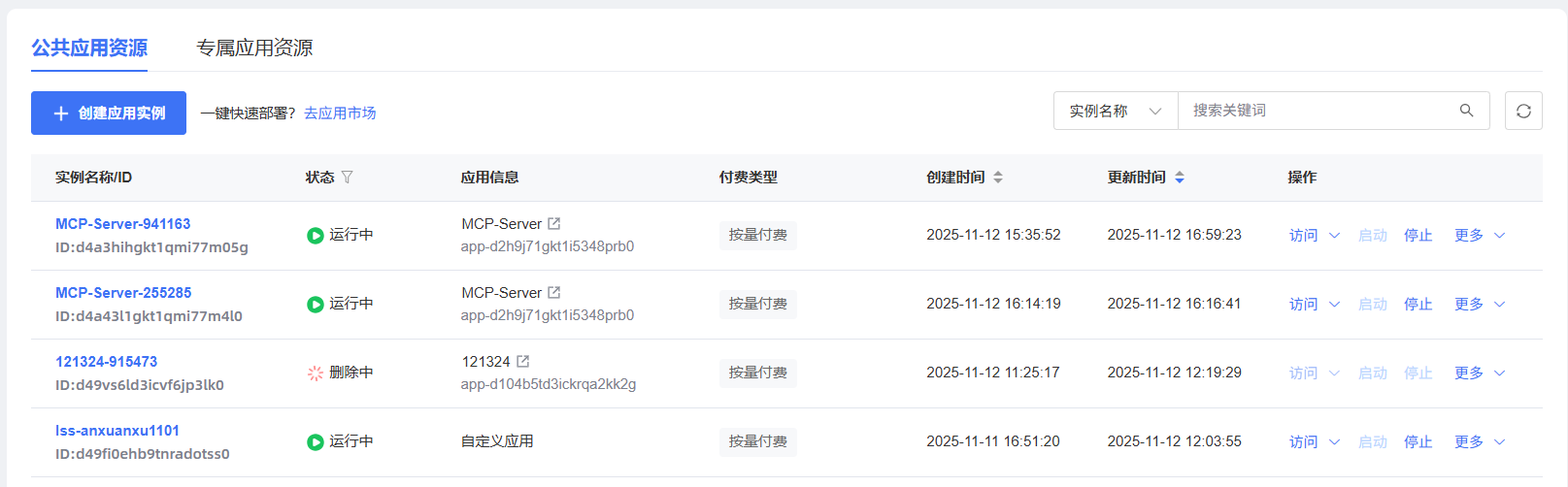Image resolution: width=1568 pixels, height=487 pixels.
Task: Open the 121324-915473 instance link
Action: coord(106,362)
